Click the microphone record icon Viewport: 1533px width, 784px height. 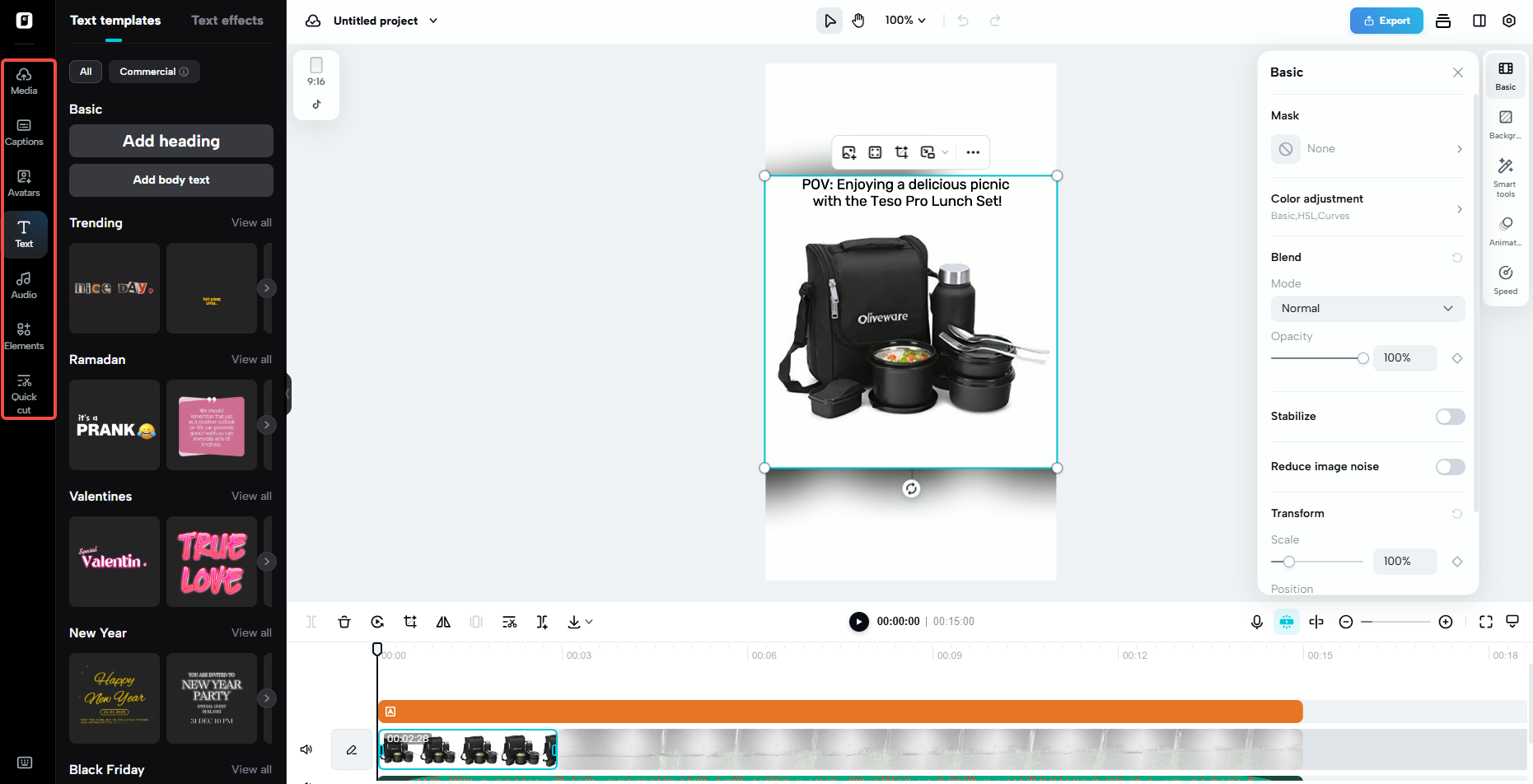point(1257,622)
